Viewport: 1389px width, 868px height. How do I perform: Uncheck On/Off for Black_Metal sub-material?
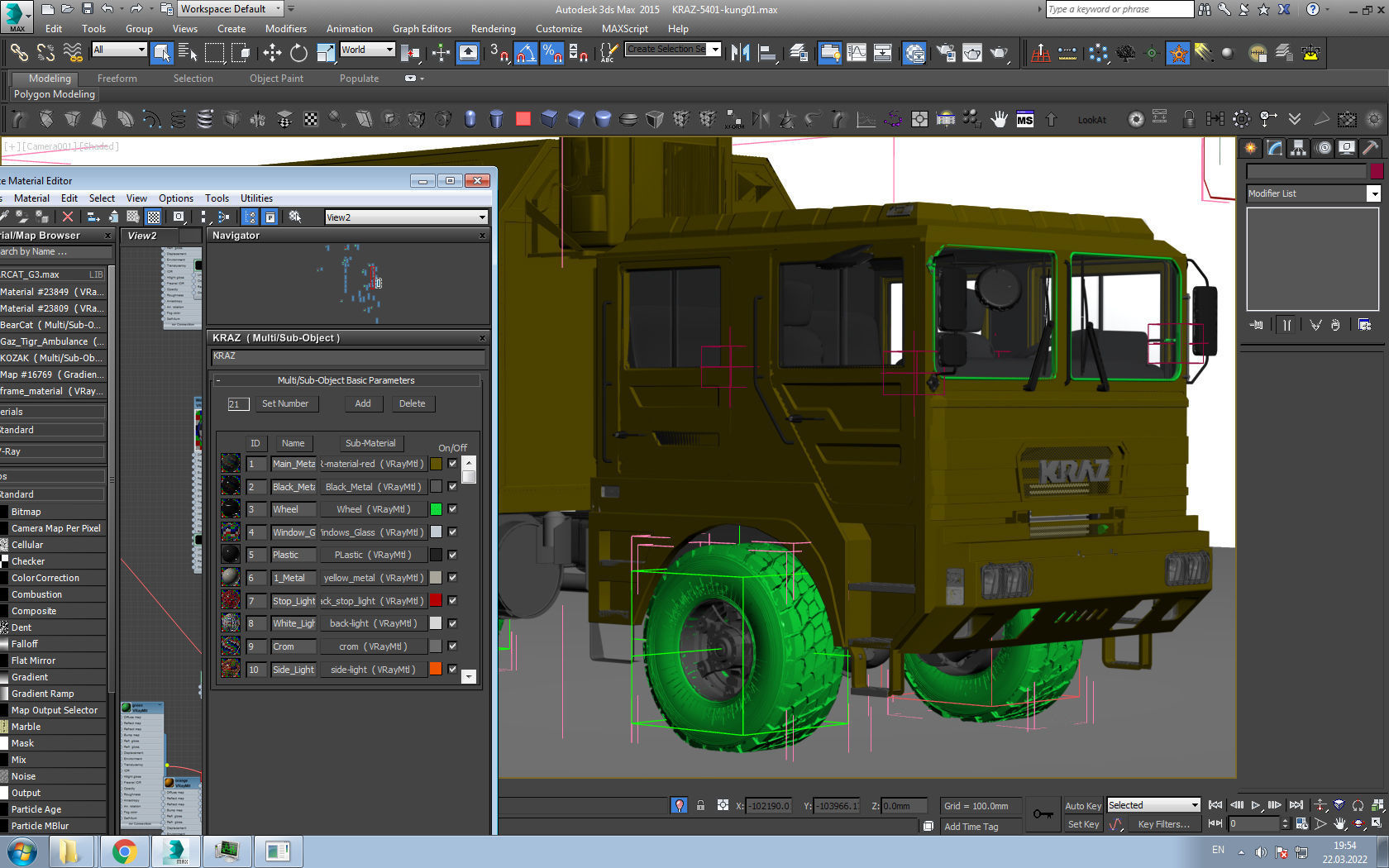pos(452,487)
